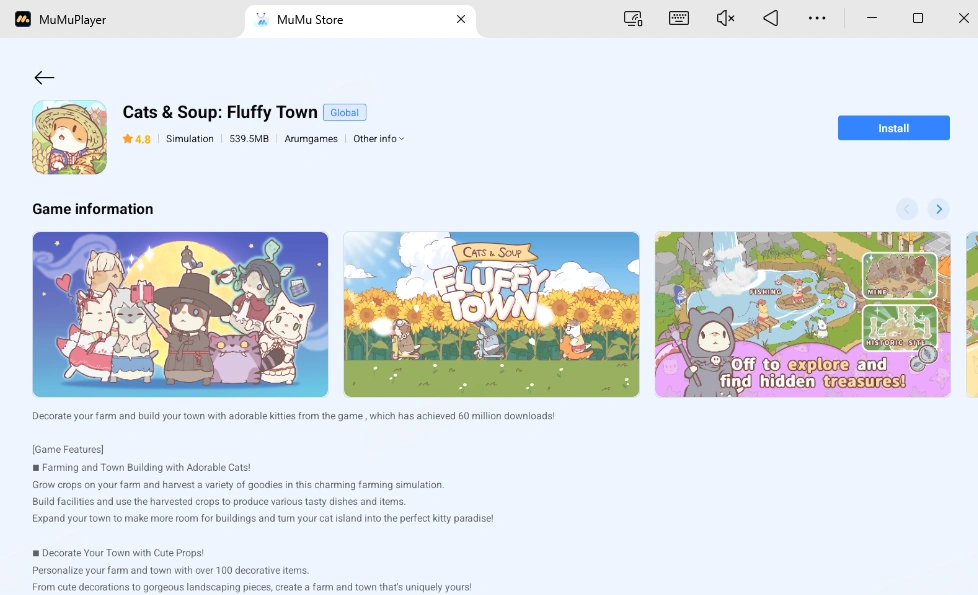Click the MuMuPlayer logo icon
Screen dimensions: 978x595
tap(23, 19)
